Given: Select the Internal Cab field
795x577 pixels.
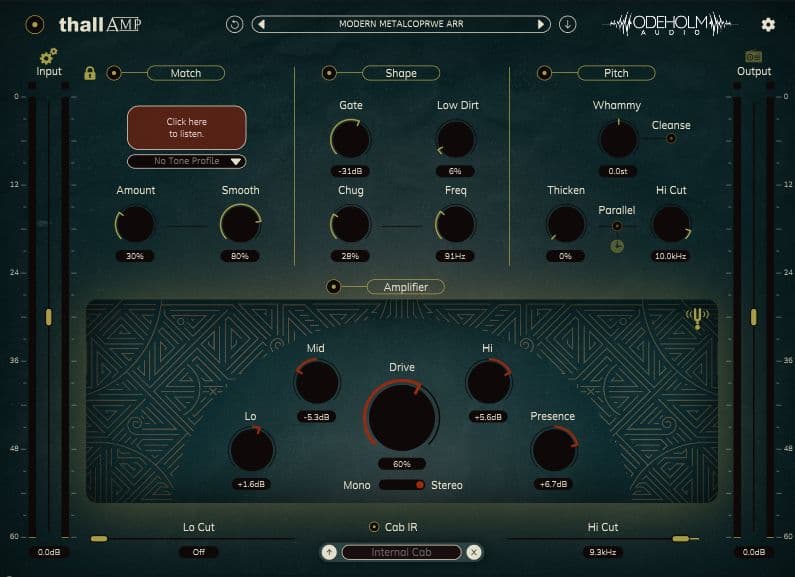Looking at the screenshot, I should (401, 552).
